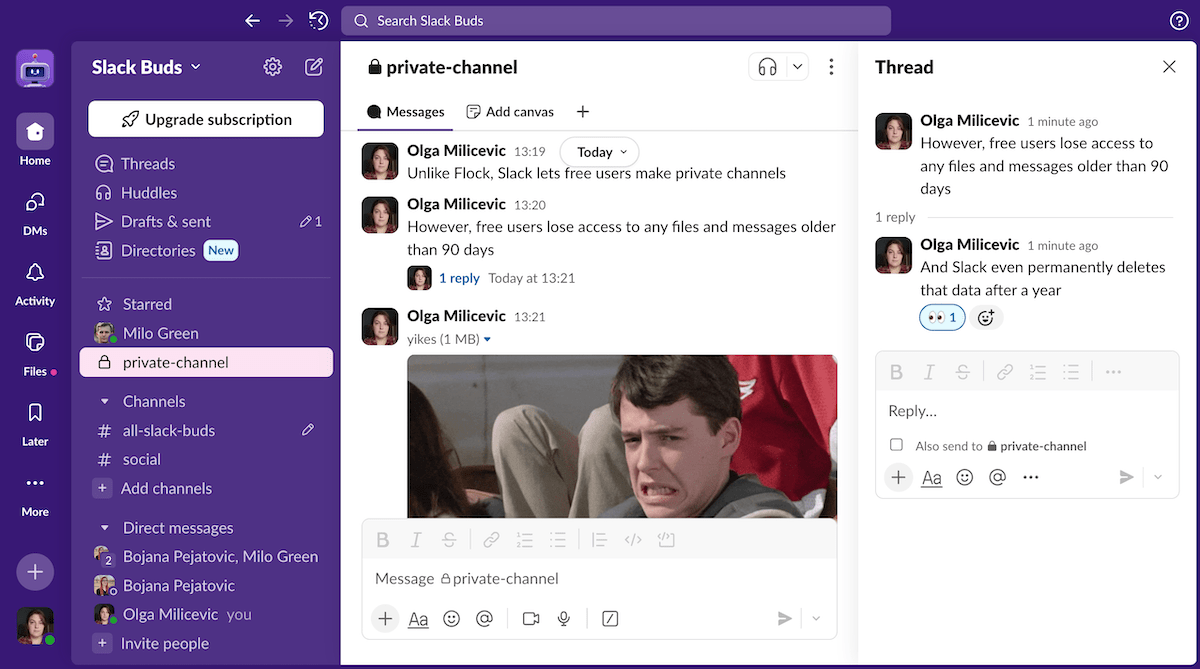The height and width of the screenshot is (669, 1200).
Task: Collapse the Channels section
Action: (104, 401)
